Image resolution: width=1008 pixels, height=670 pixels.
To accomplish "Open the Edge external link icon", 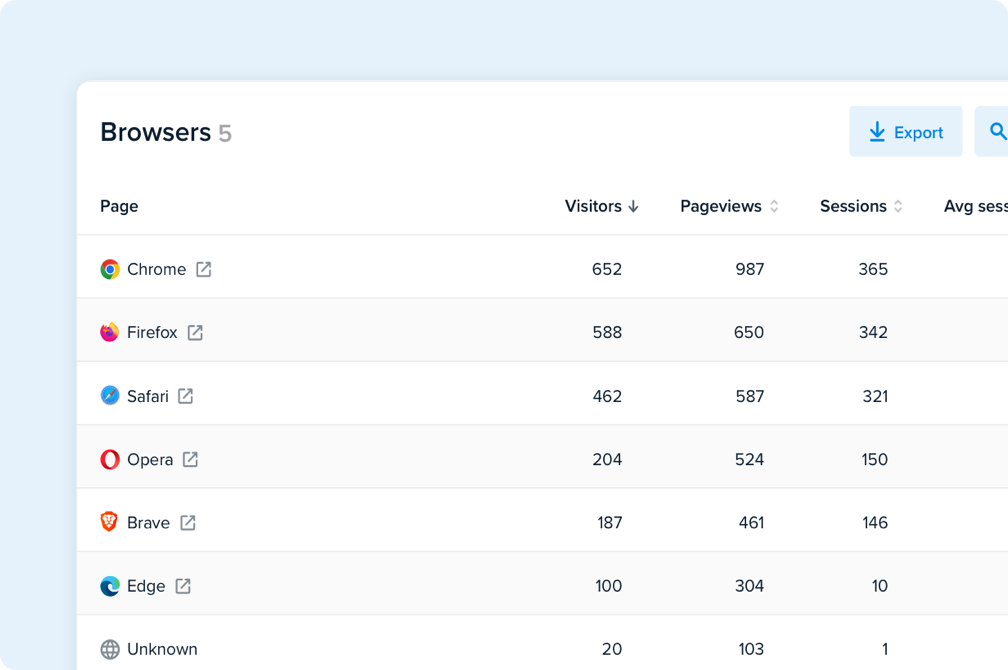I will pyautogui.click(x=183, y=586).
